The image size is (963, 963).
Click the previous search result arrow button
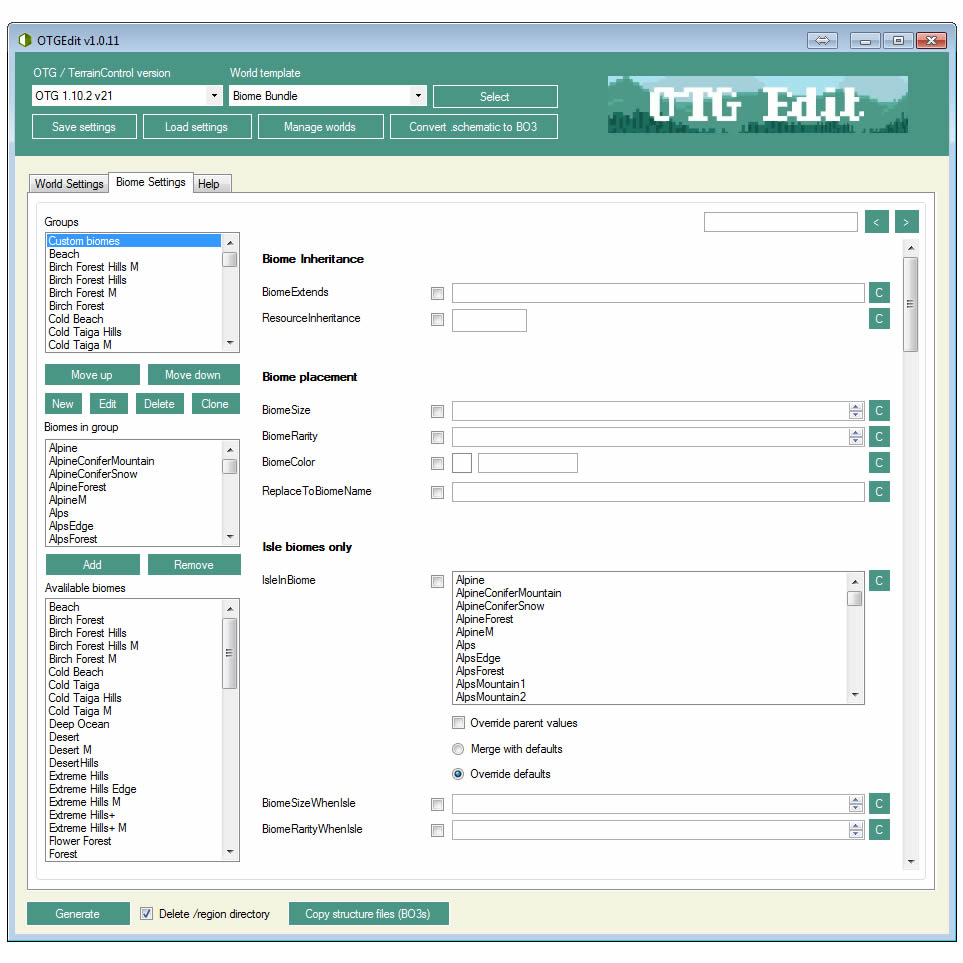(876, 222)
